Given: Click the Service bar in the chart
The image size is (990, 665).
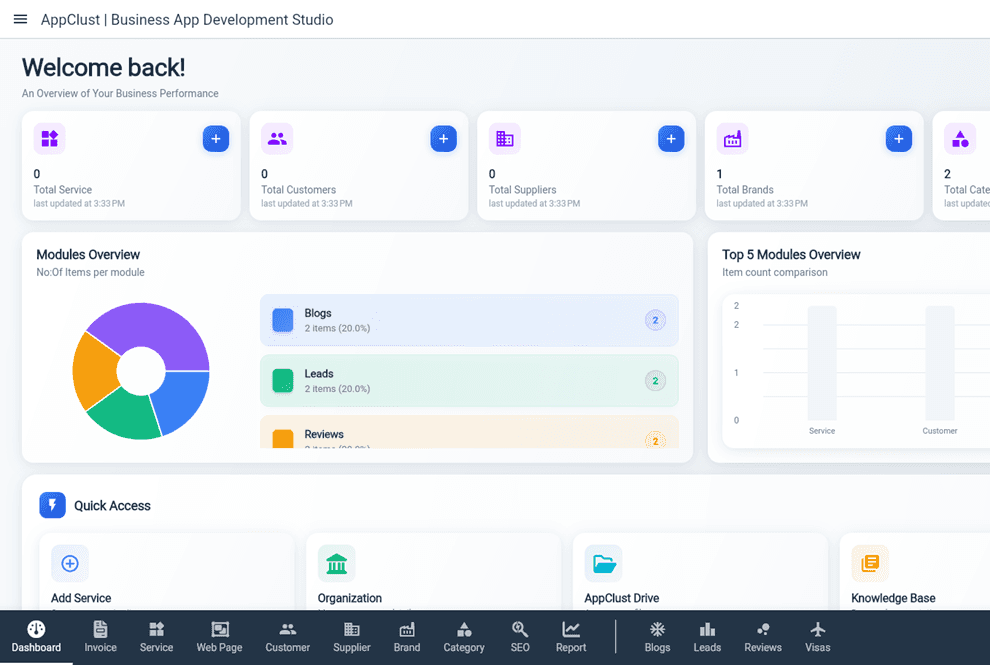Looking at the screenshot, I should 822,363.
